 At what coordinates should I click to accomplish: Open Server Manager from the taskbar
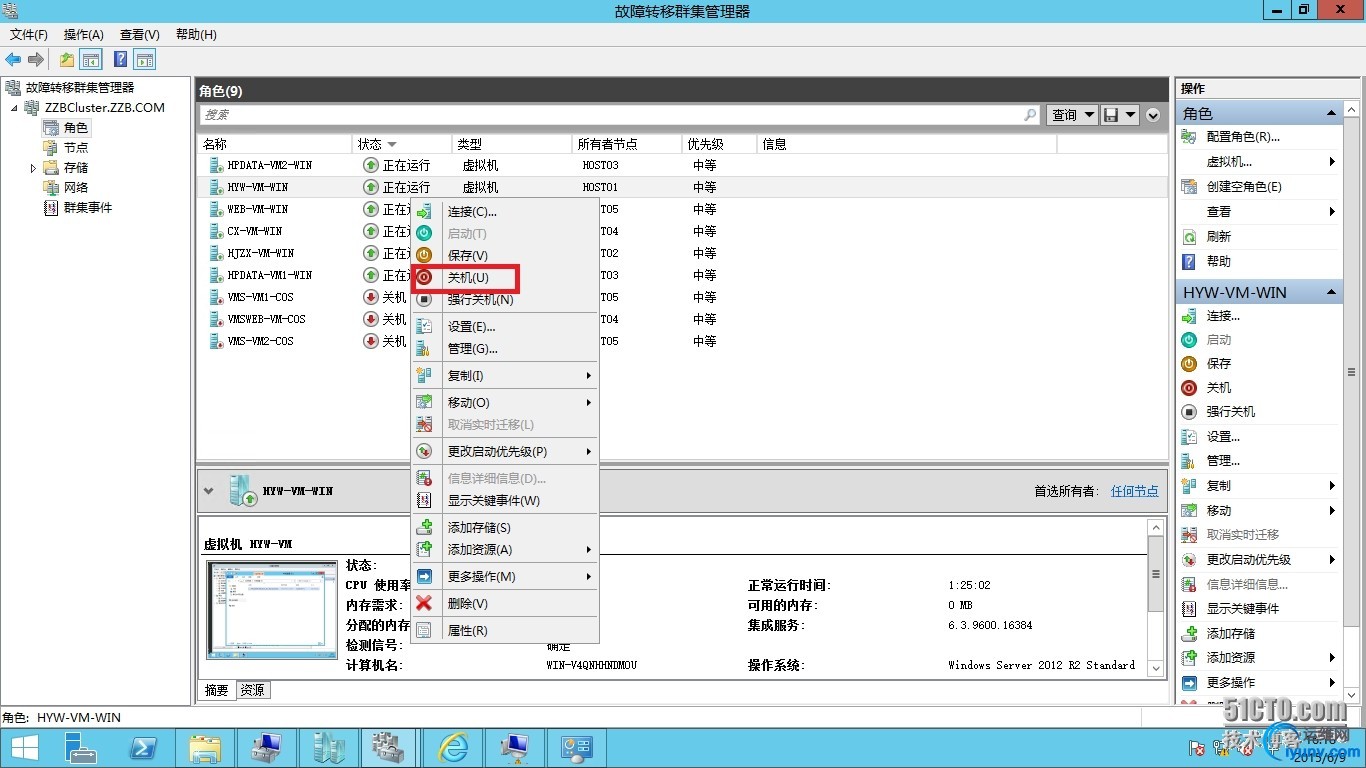point(81,748)
